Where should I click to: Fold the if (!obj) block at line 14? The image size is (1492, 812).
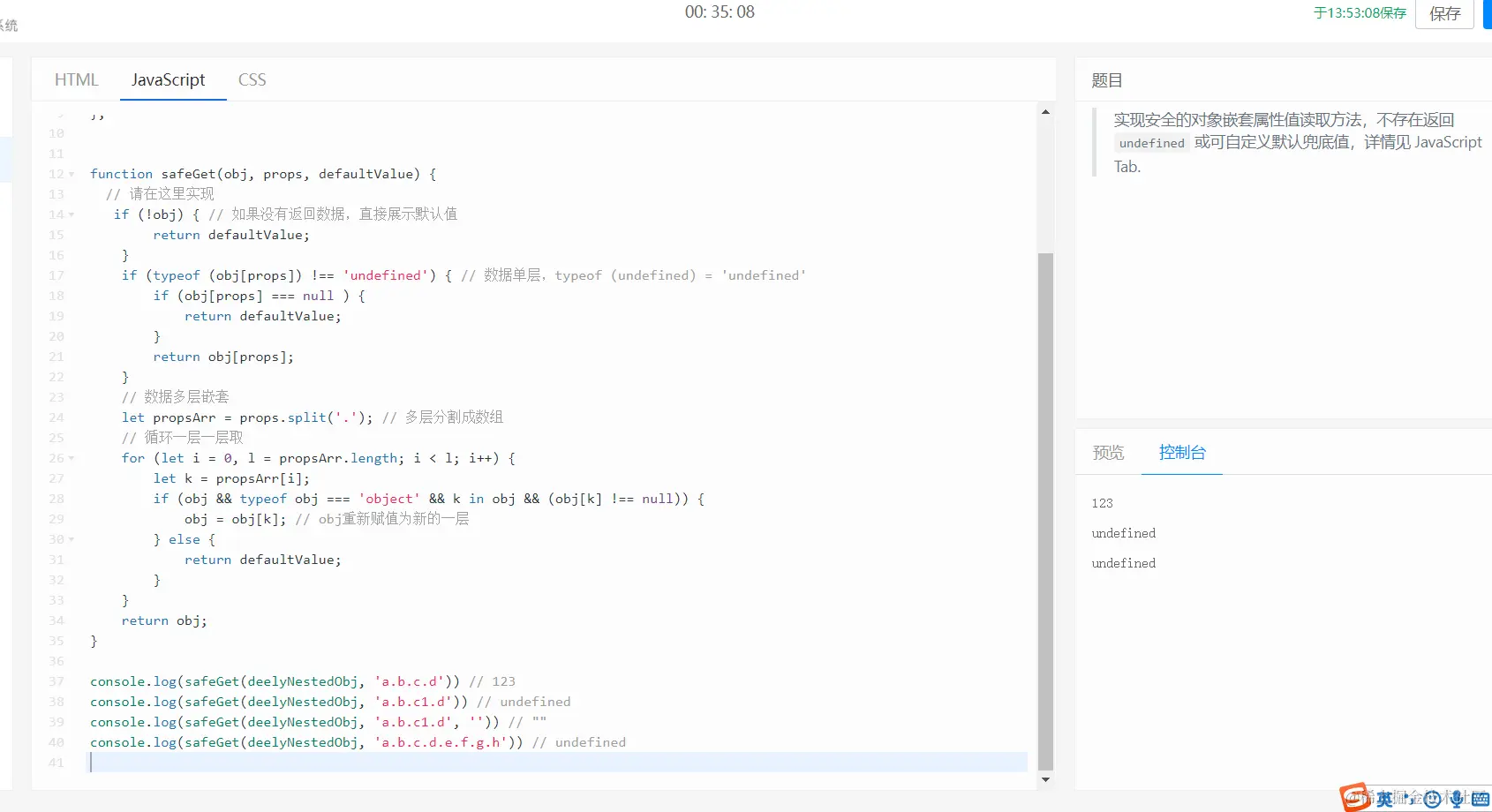click(72, 214)
